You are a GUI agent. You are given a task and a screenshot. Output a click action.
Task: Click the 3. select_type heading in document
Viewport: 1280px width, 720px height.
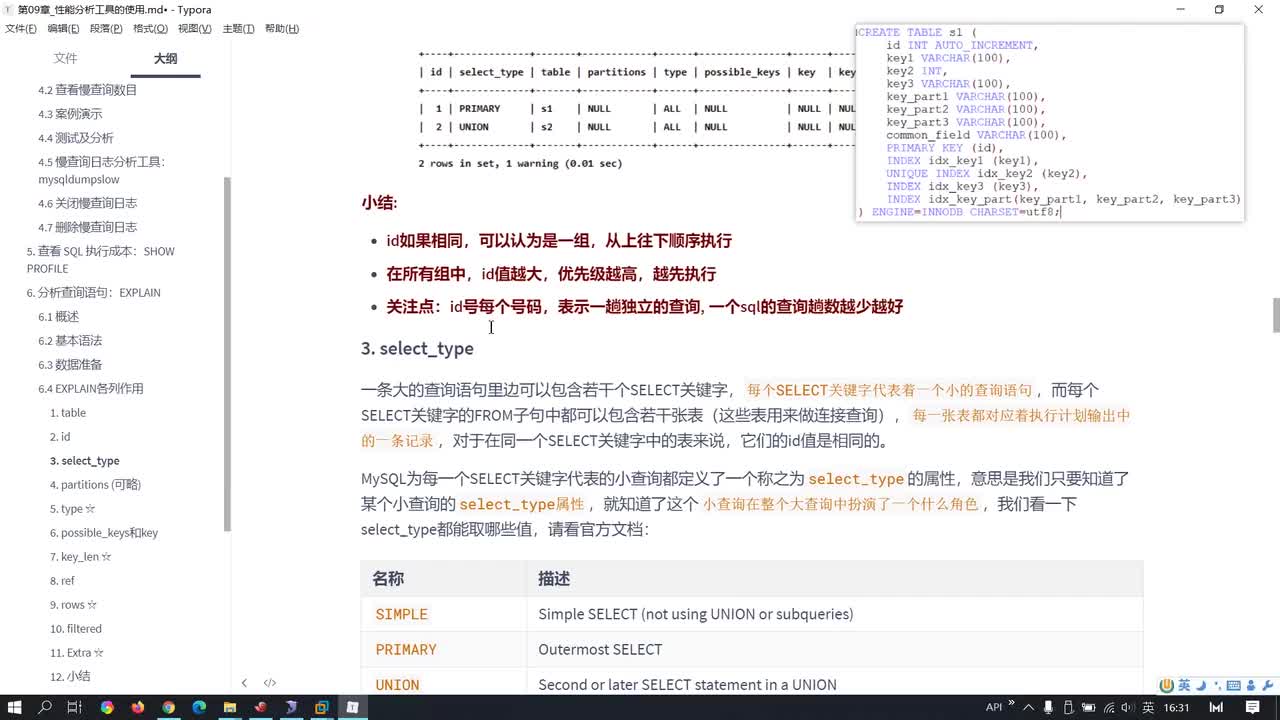point(417,348)
